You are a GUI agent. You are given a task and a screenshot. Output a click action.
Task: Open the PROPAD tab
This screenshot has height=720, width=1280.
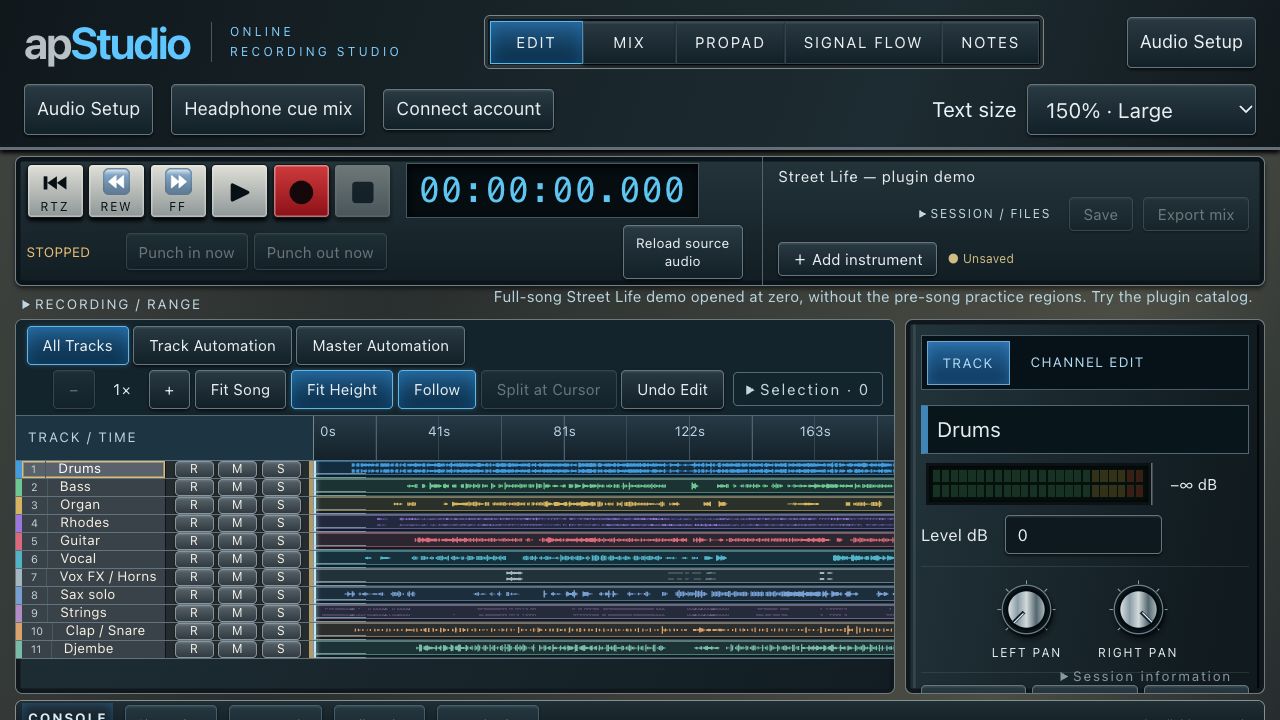(x=730, y=43)
